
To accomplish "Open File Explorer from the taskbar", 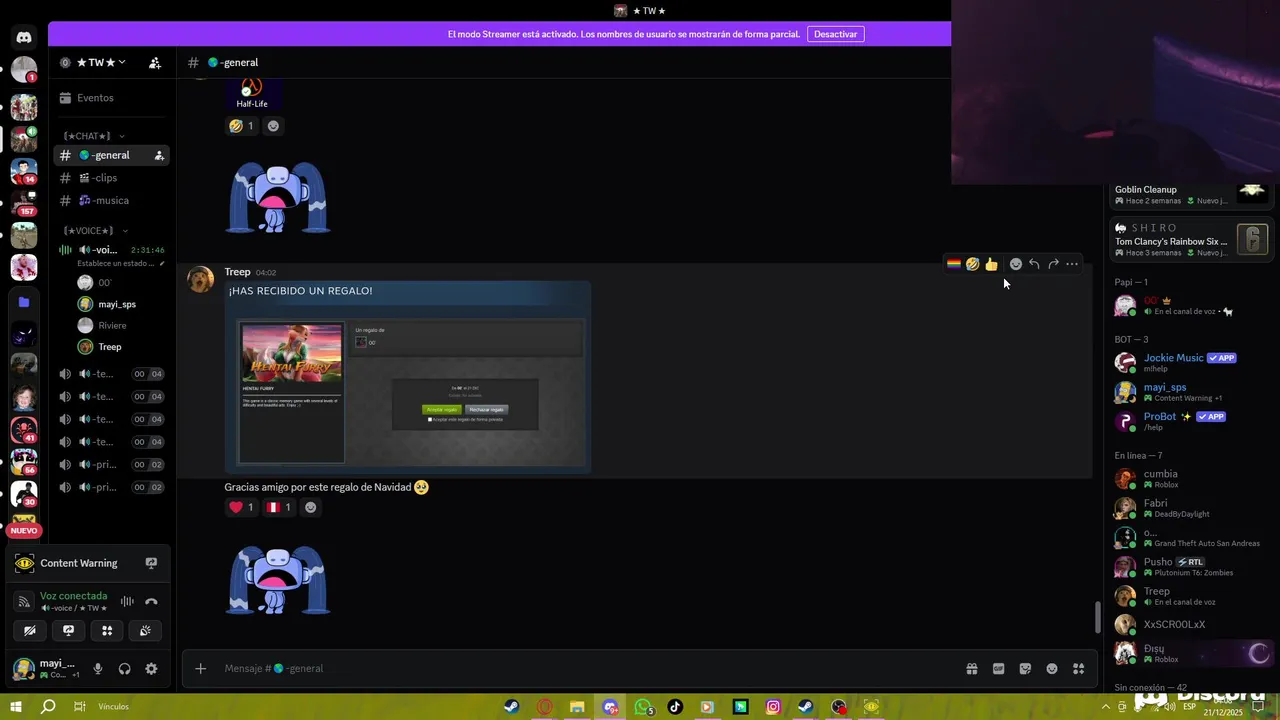I will [x=577, y=707].
